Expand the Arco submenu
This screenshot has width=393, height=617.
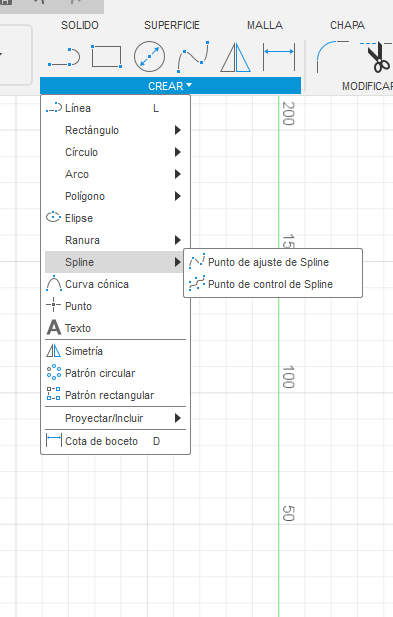tap(116, 174)
